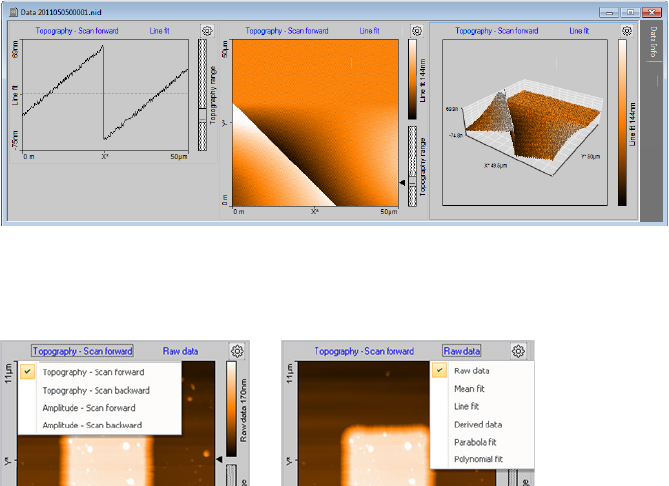
Task: Adjust the Topography range bar beside the line chart
Action: [203, 95]
